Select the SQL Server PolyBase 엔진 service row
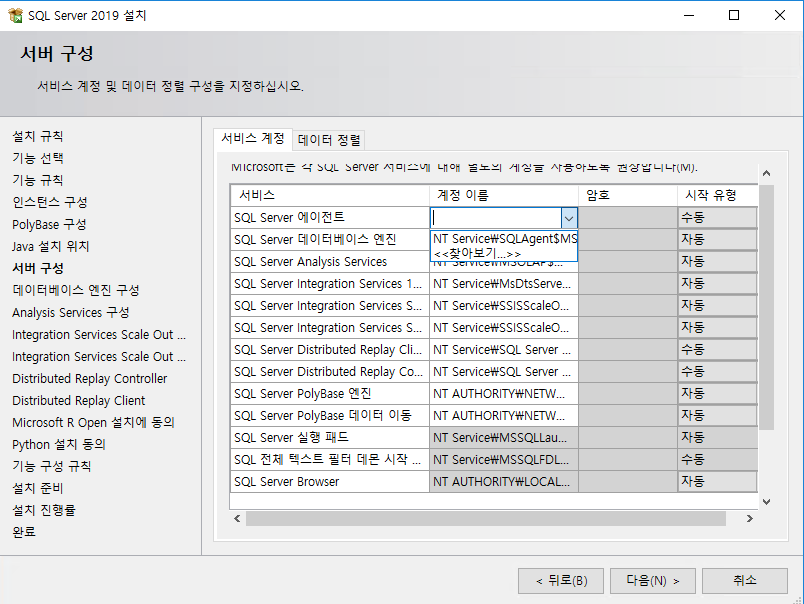 coord(330,394)
